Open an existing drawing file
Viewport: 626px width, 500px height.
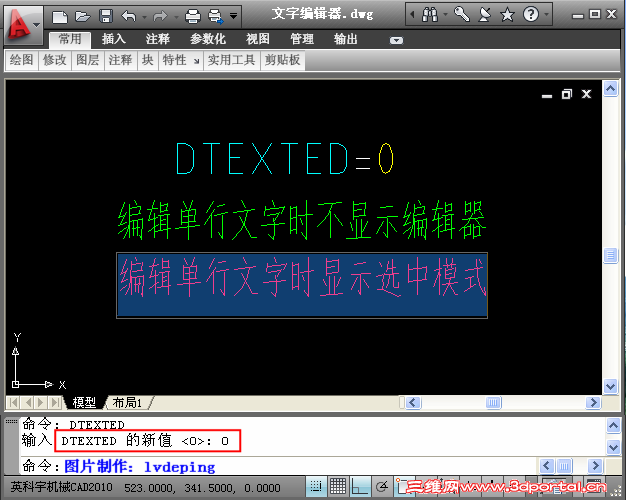click(x=82, y=16)
